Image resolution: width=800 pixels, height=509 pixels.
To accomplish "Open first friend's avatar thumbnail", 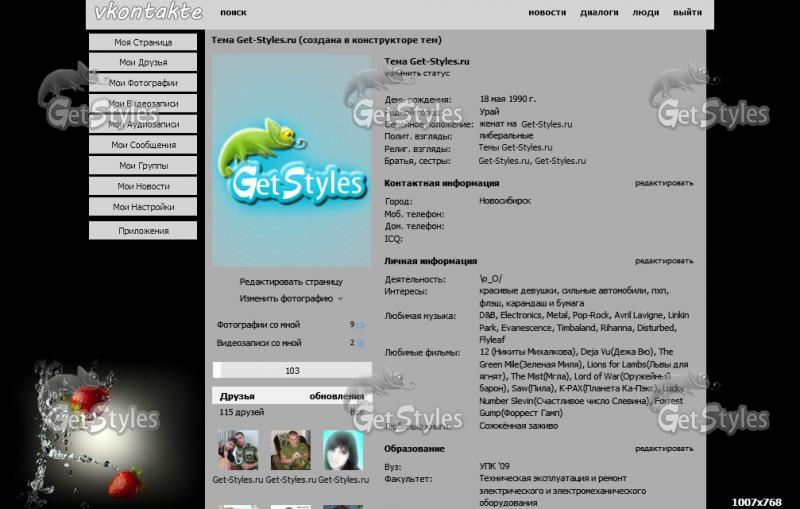I will (238, 451).
